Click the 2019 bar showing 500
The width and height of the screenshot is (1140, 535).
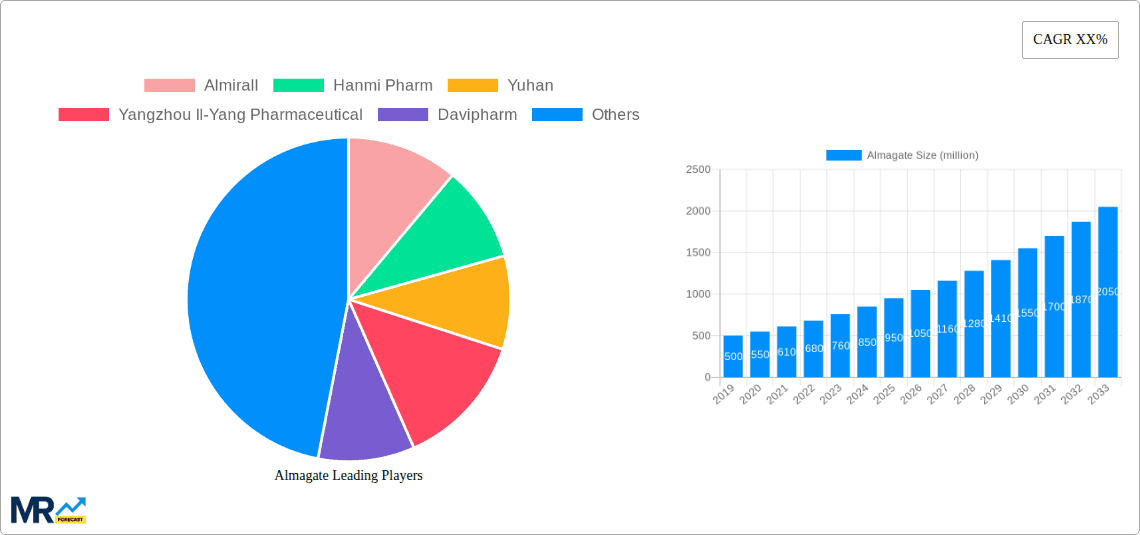[734, 356]
